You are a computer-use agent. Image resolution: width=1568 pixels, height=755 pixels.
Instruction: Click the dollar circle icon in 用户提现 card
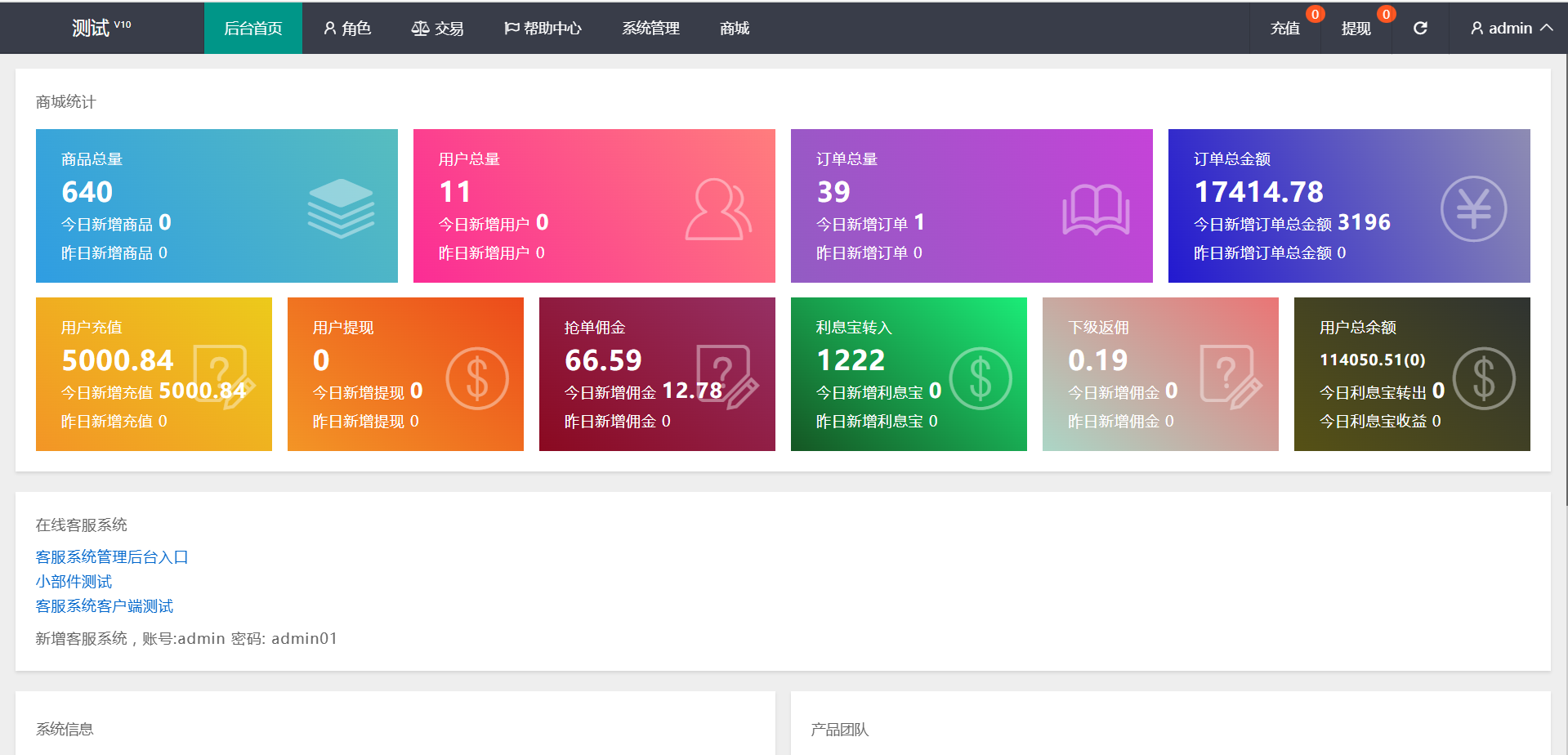(x=476, y=378)
